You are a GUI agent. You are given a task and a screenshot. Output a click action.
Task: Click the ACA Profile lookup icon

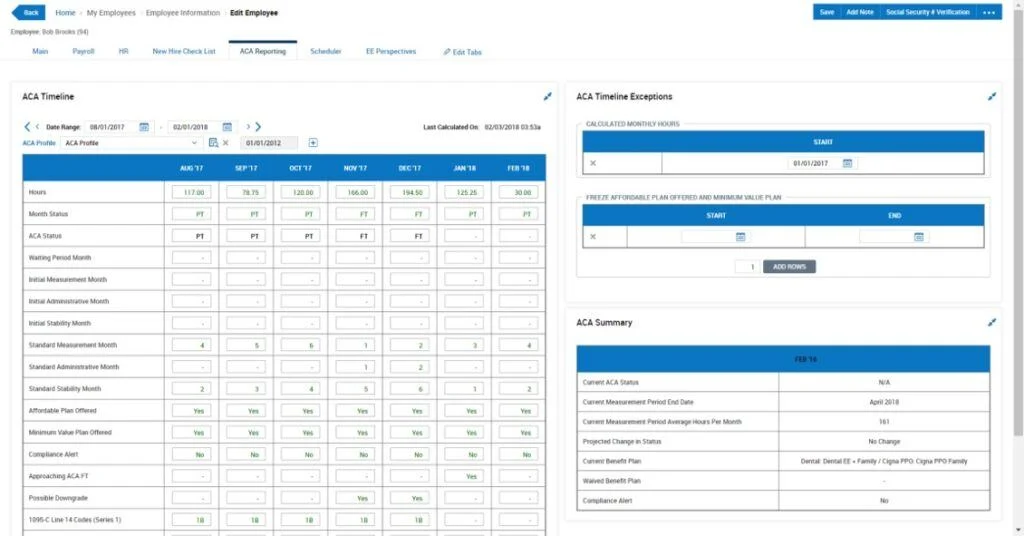[212, 143]
